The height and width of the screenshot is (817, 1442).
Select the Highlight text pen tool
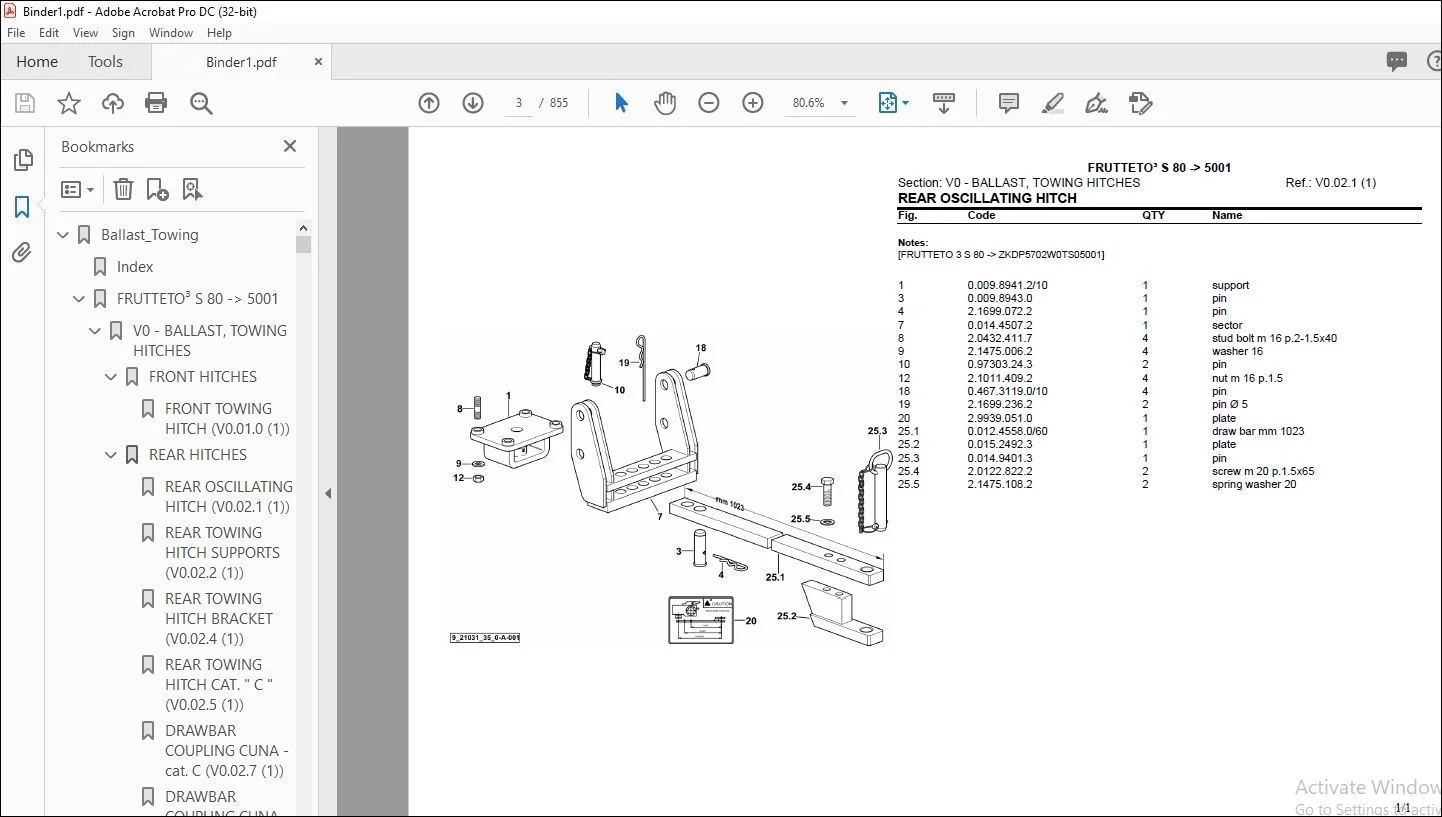(1053, 103)
